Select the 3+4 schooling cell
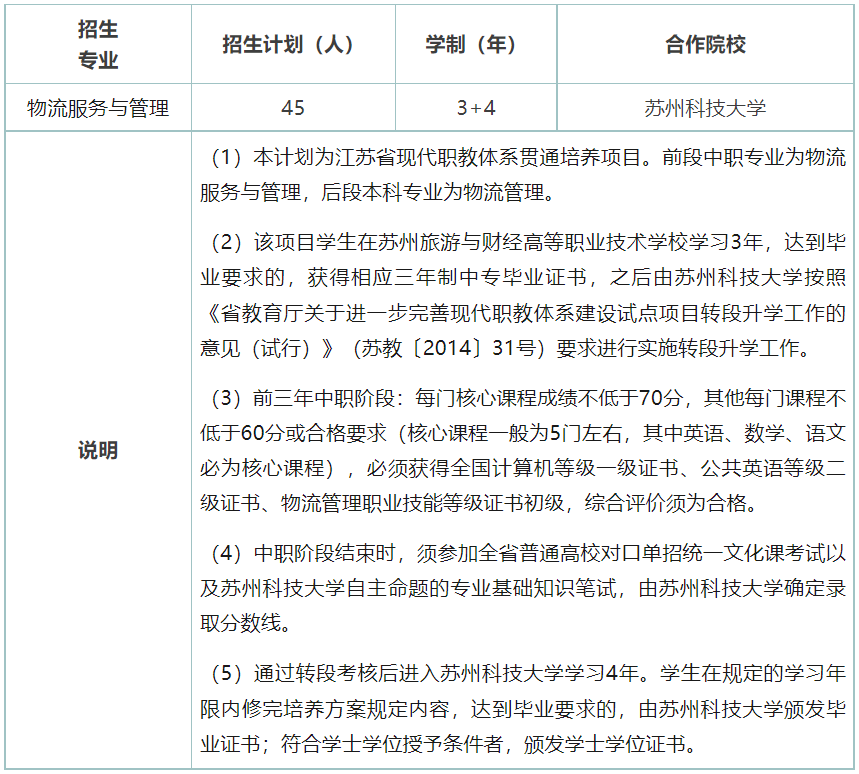This screenshot has width=859, height=774. coord(476,108)
